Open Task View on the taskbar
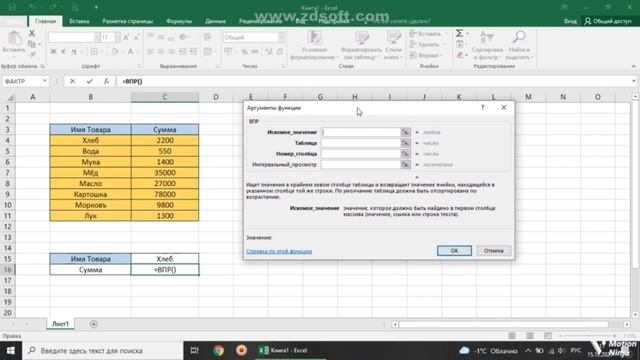Screen dimensions: 640x360 coord(195,350)
